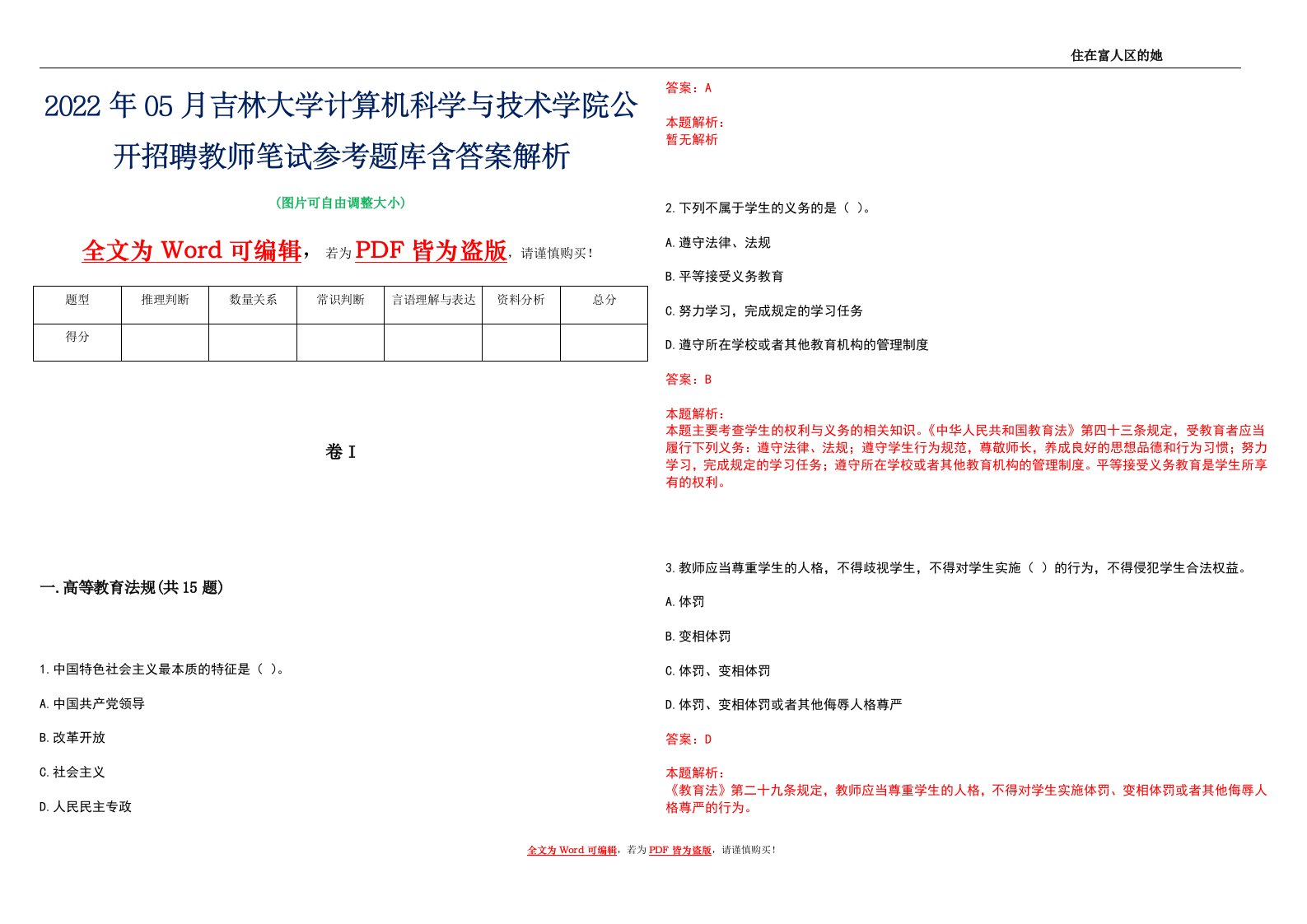Choose option D.人民民主专政
Screen dimensions: 1307x924
coord(86,807)
